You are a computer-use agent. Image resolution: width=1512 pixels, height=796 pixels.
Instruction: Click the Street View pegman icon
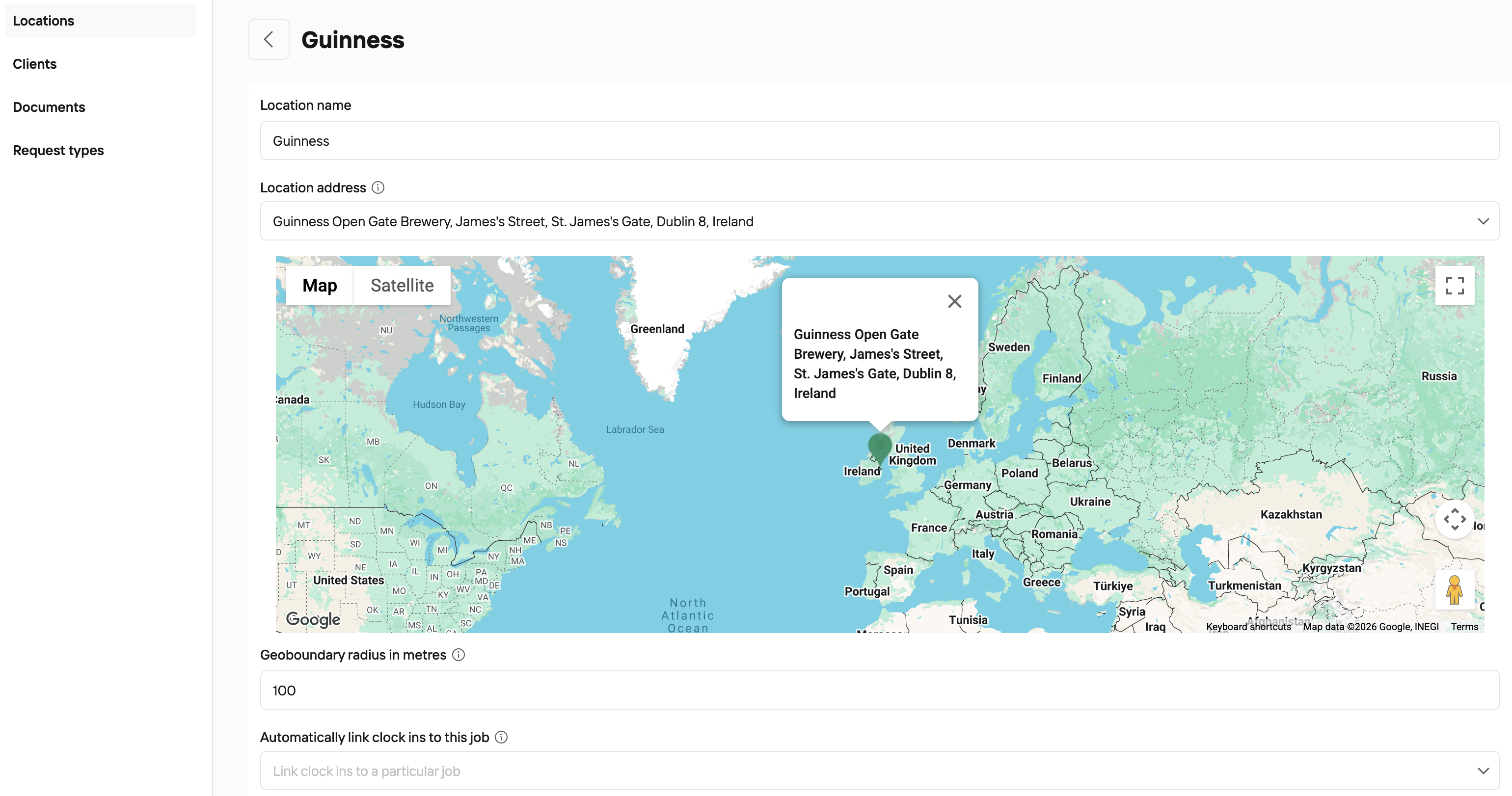click(x=1455, y=590)
